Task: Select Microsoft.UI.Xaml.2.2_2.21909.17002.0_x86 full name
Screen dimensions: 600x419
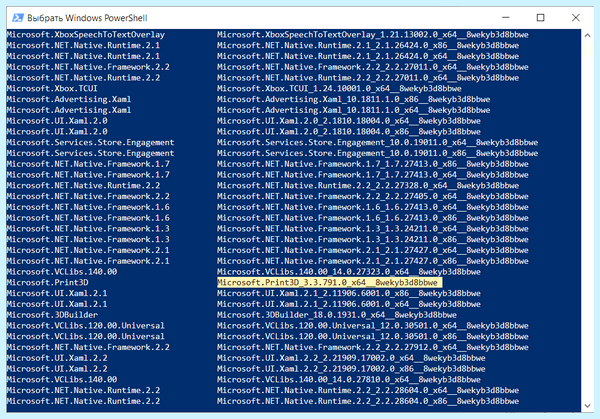Action: pyautogui.click(x=351, y=369)
